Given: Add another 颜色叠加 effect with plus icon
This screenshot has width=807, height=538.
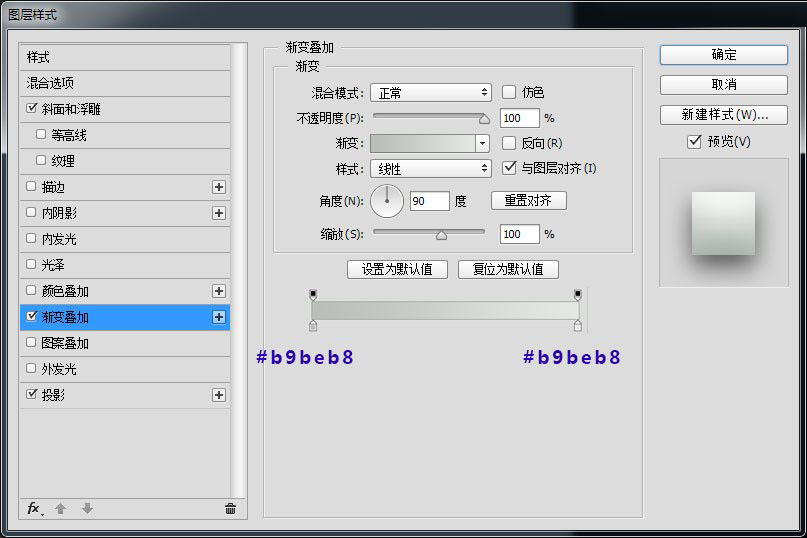Looking at the screenshot, I should (219, 291).
